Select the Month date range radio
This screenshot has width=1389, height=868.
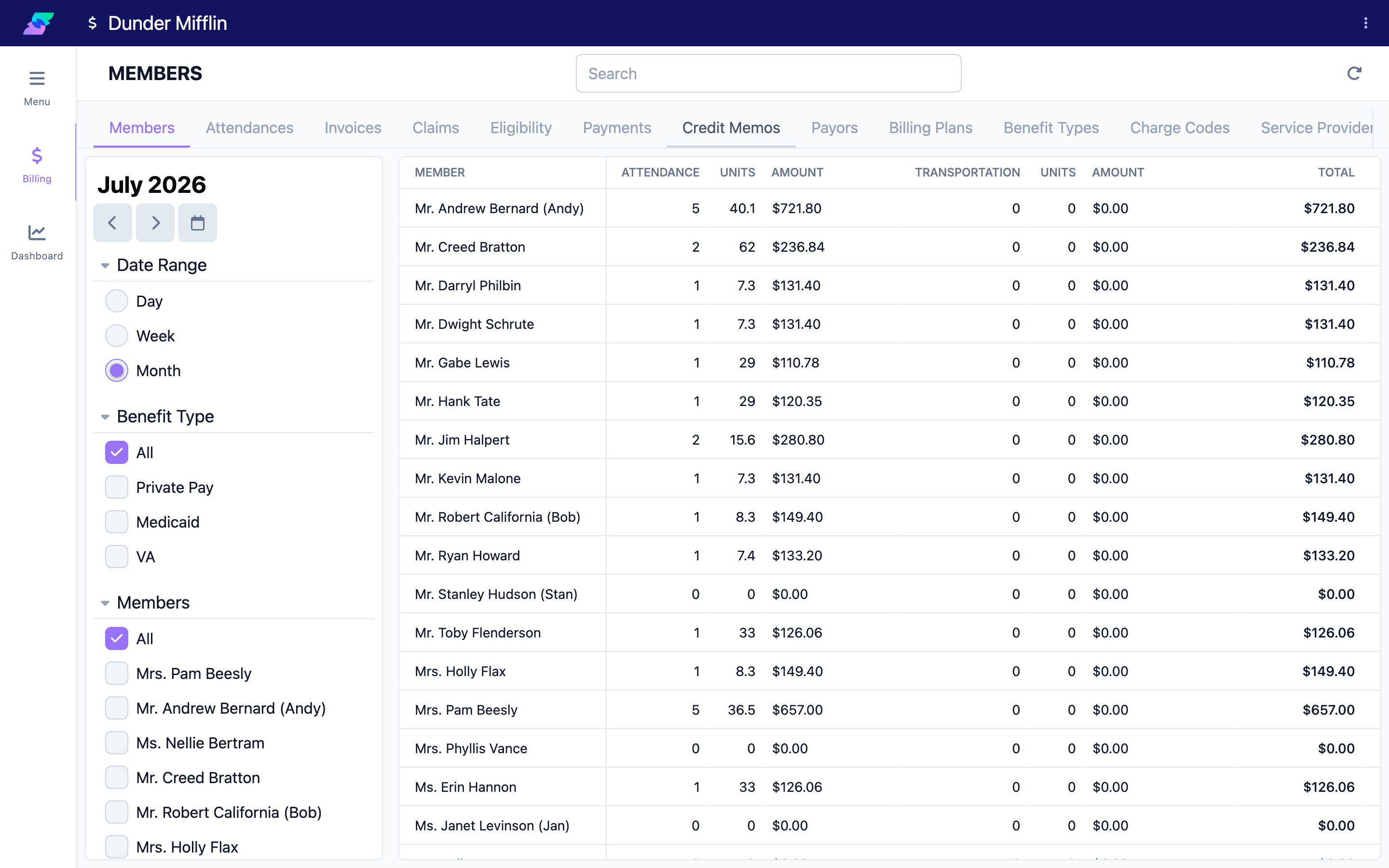point(117,370)
